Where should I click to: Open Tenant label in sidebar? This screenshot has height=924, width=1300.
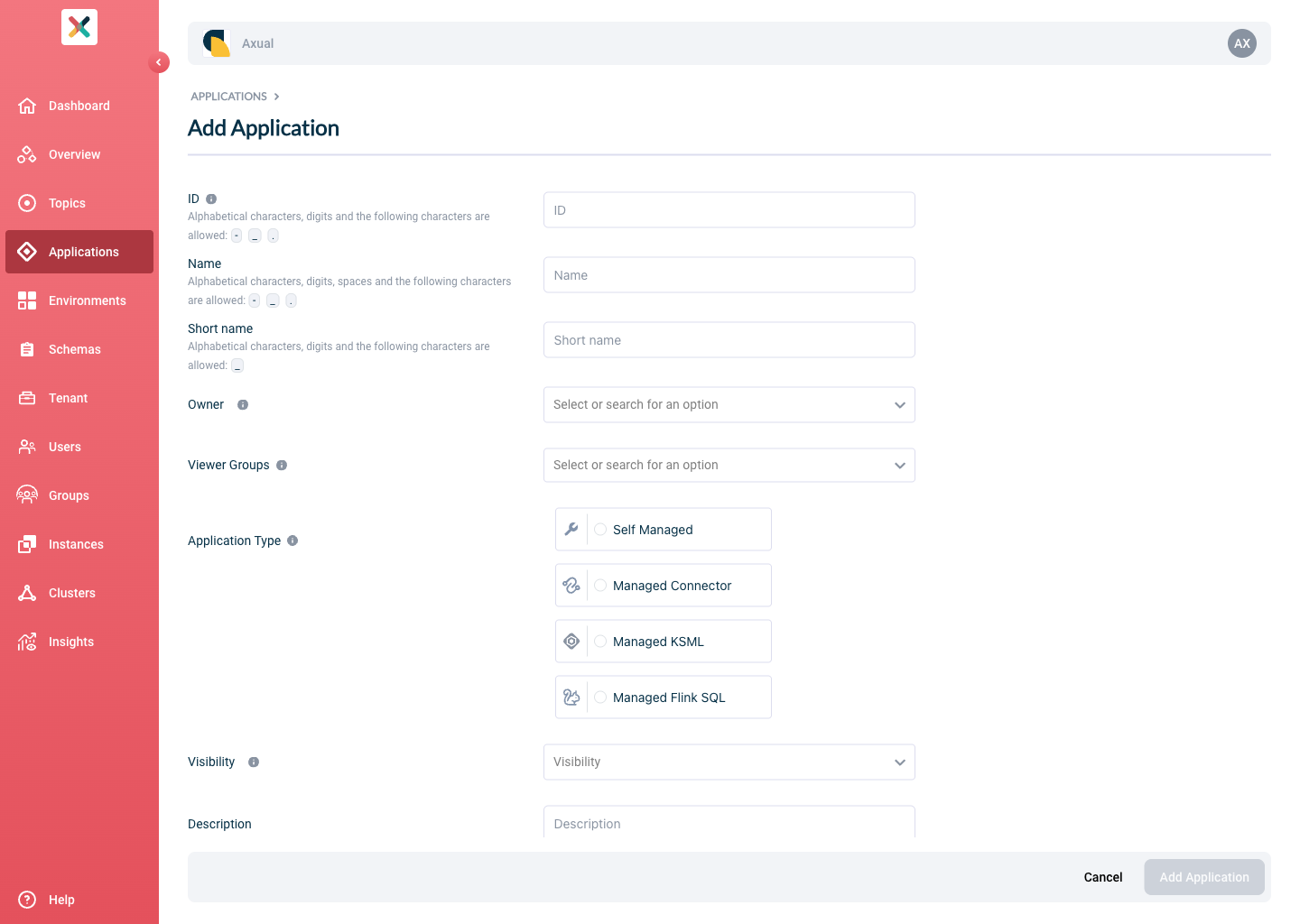[x=69, y=398]
